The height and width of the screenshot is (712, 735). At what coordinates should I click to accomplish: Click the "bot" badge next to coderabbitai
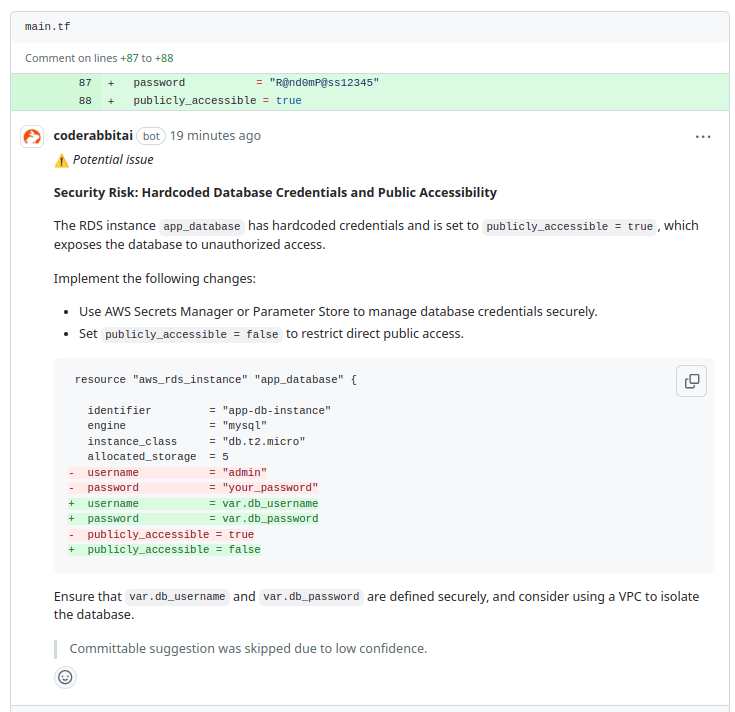[151, 136]
